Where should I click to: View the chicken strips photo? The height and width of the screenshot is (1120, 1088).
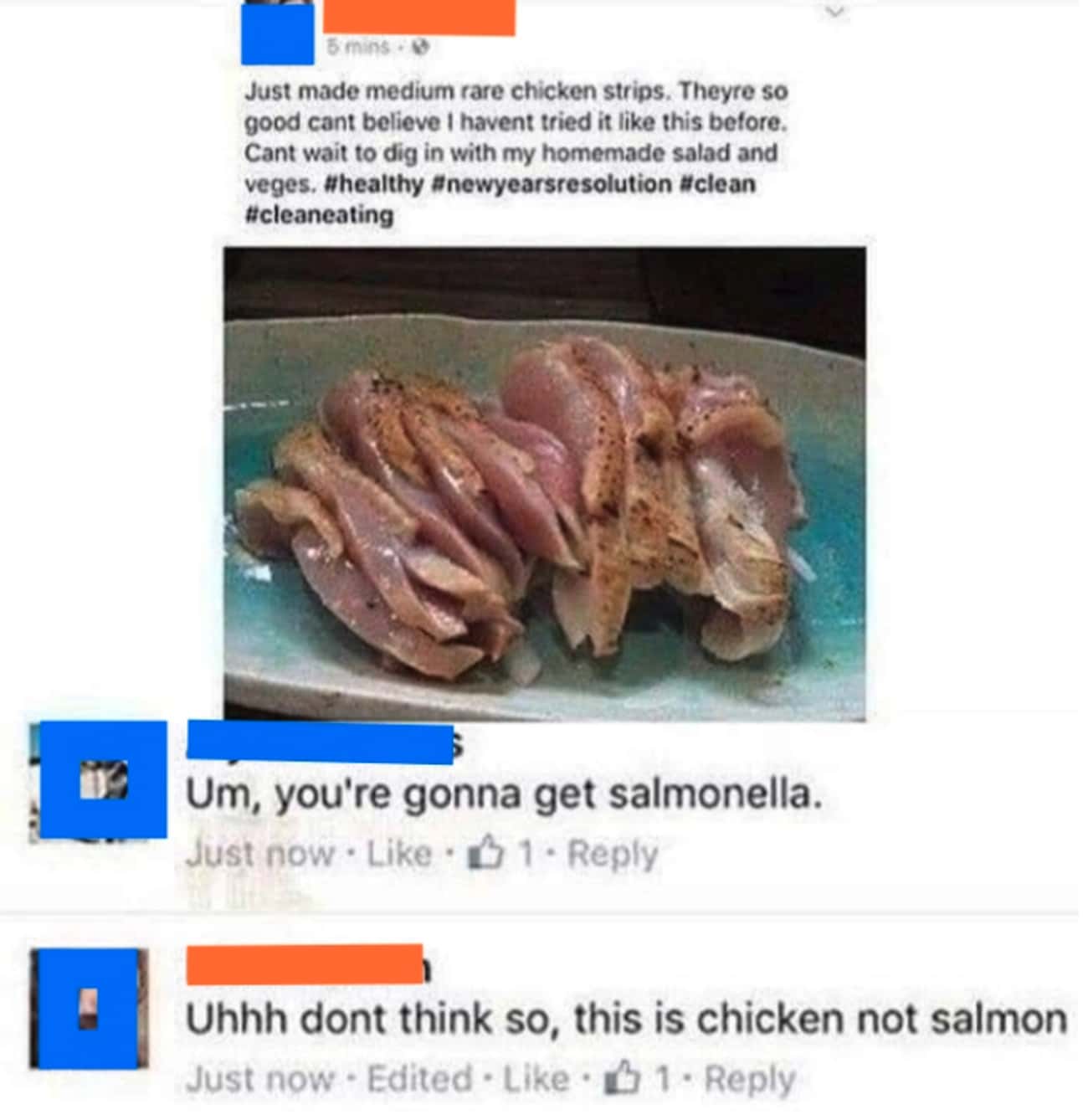click(545, 483)
